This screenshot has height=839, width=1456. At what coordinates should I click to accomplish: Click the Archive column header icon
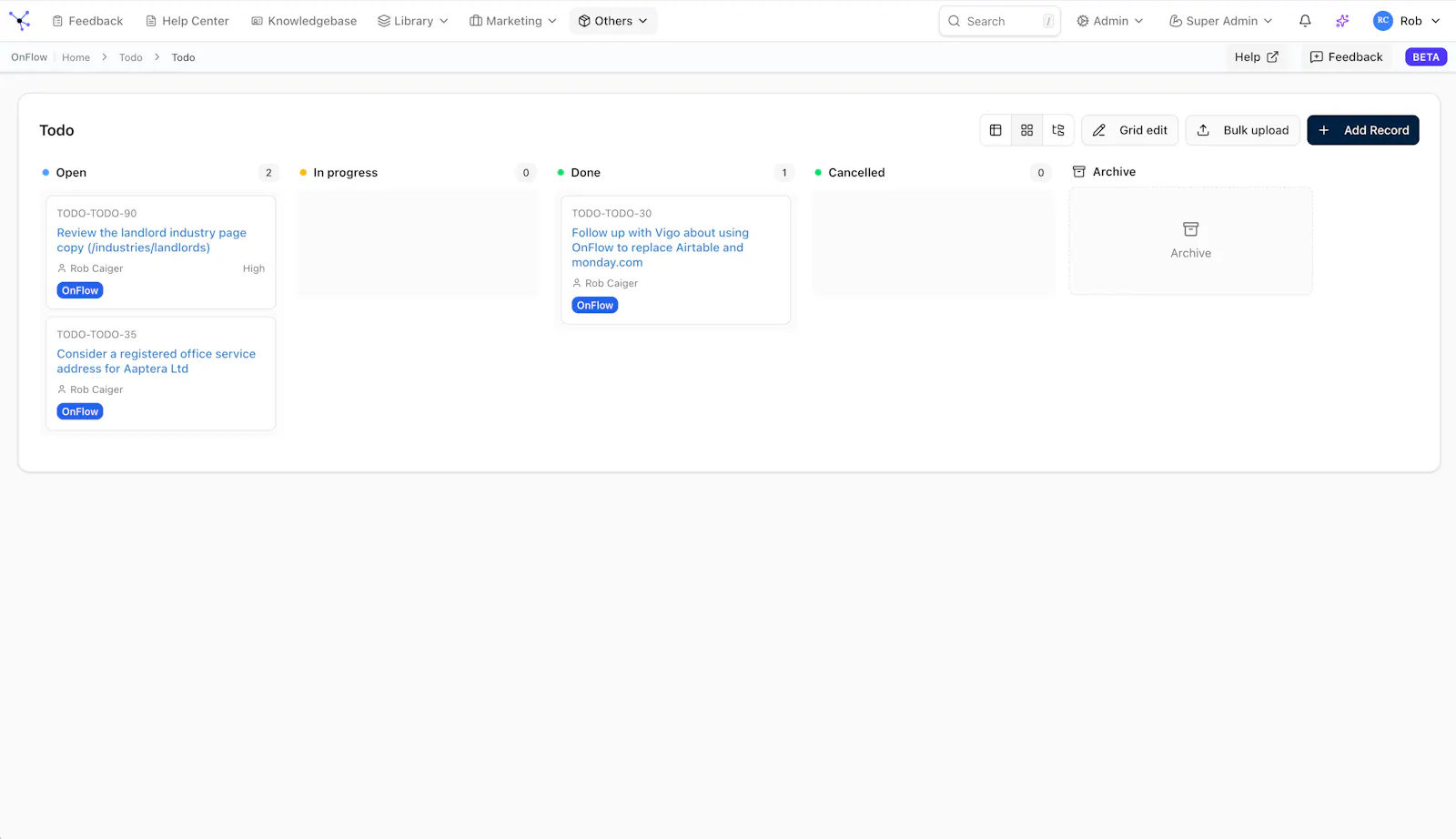tap(1079, 172)
